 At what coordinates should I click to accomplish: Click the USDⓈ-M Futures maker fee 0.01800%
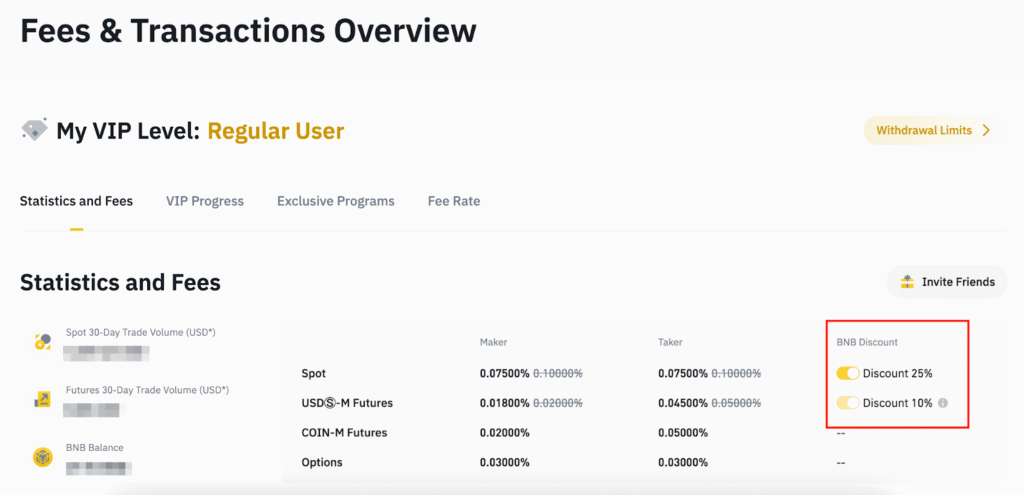tap(505, 403)
